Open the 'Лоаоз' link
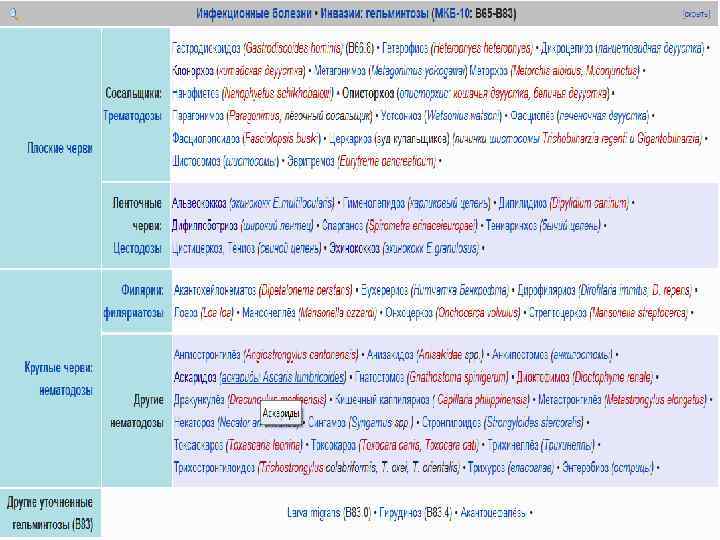 186,313
